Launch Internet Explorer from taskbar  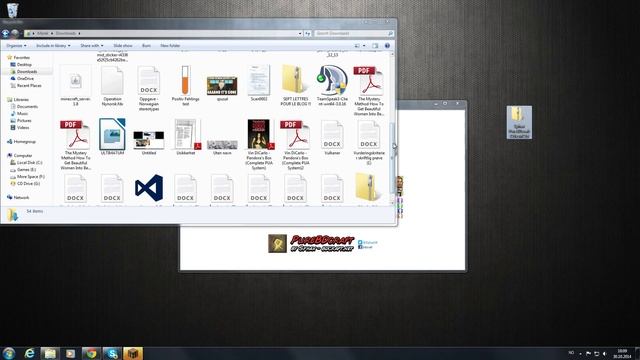(29, 353)
